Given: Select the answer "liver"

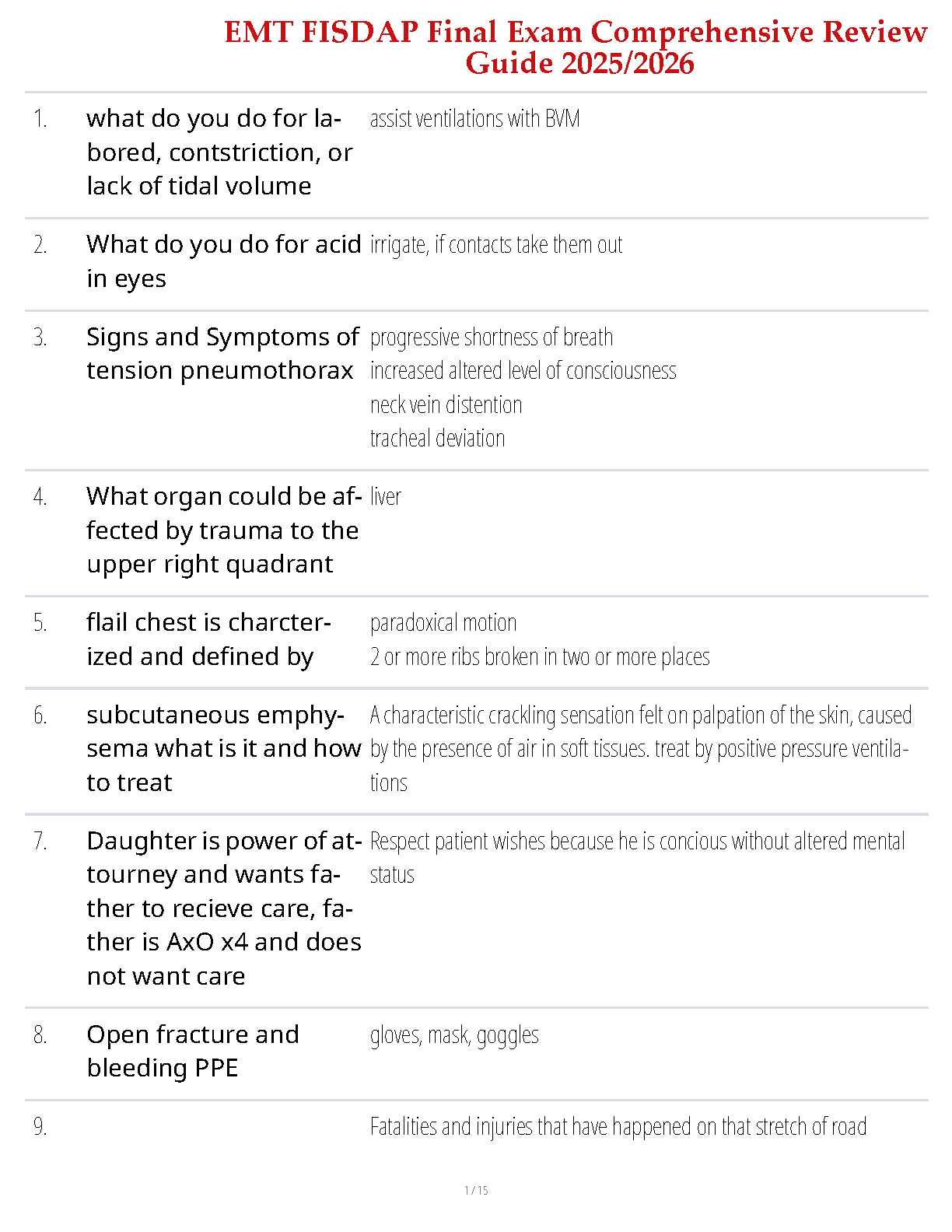Looking at the screenshot, I should pos(386,497).
